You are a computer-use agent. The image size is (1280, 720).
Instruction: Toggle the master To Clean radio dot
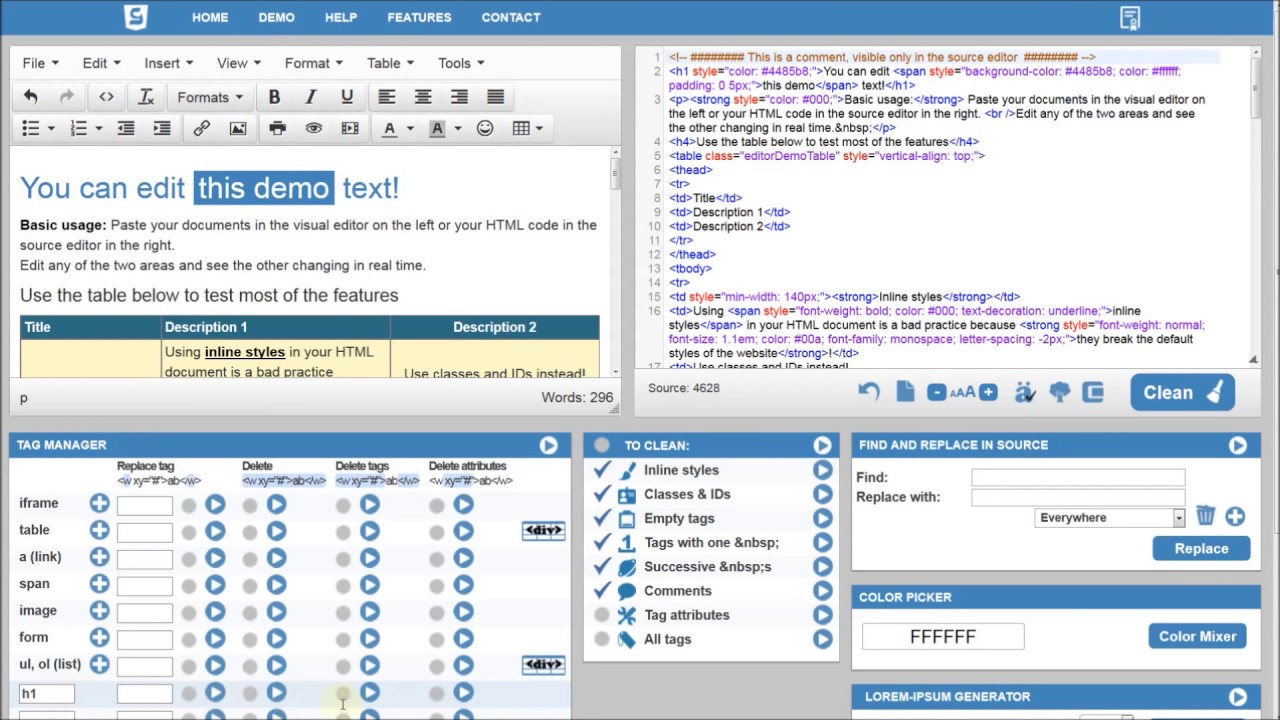pyautogui.click(x=601, y=445)
